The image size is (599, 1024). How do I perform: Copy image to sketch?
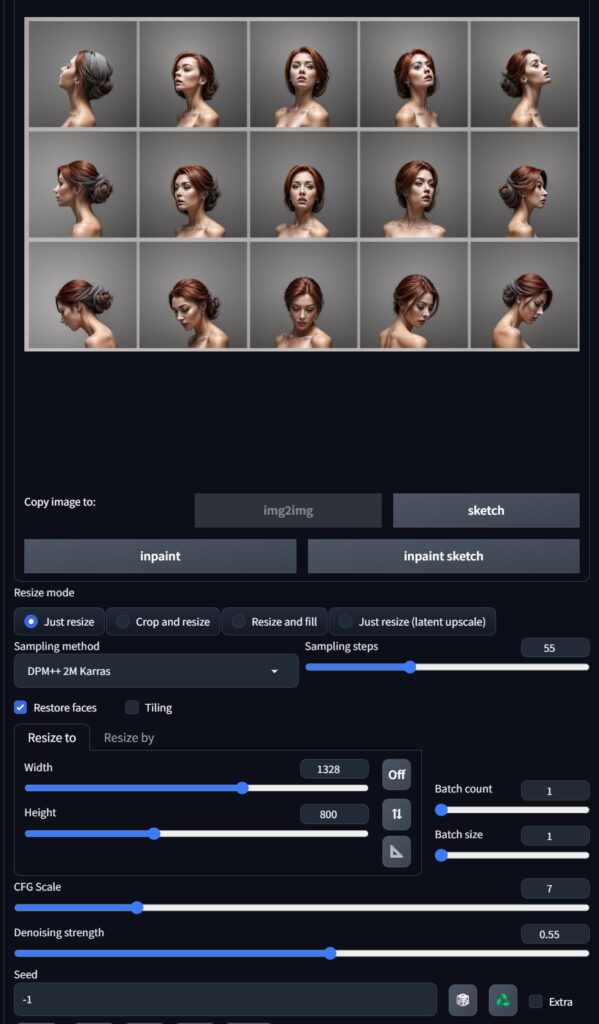click(486, 510)
